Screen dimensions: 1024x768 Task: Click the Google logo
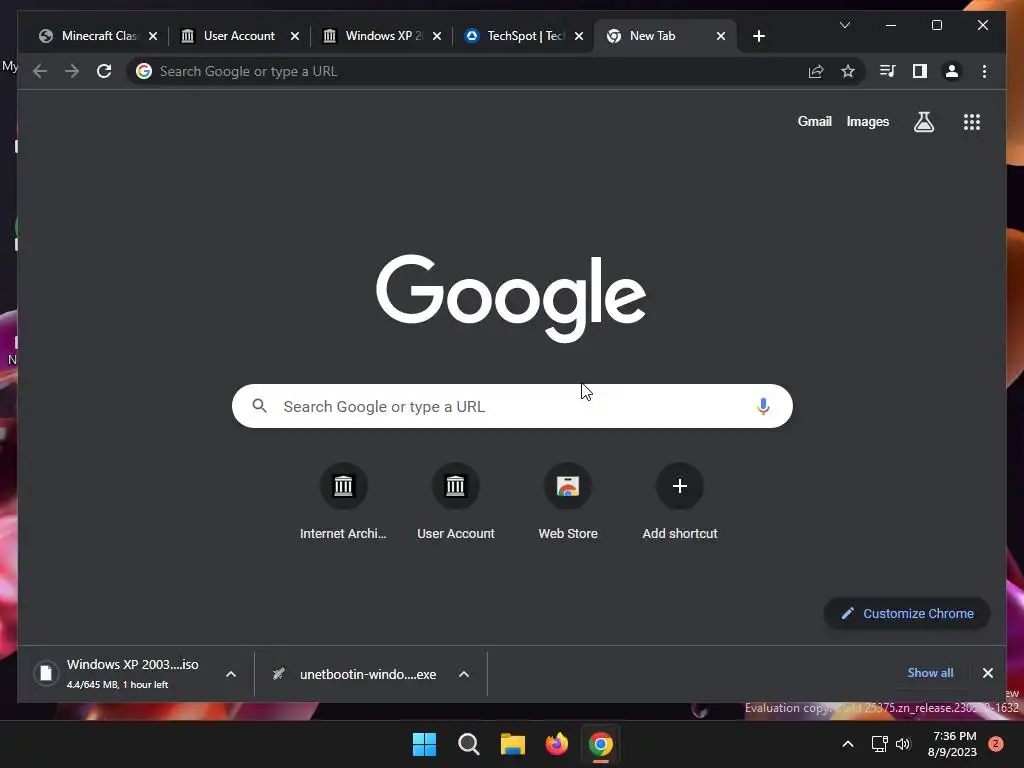coord(511,297)
